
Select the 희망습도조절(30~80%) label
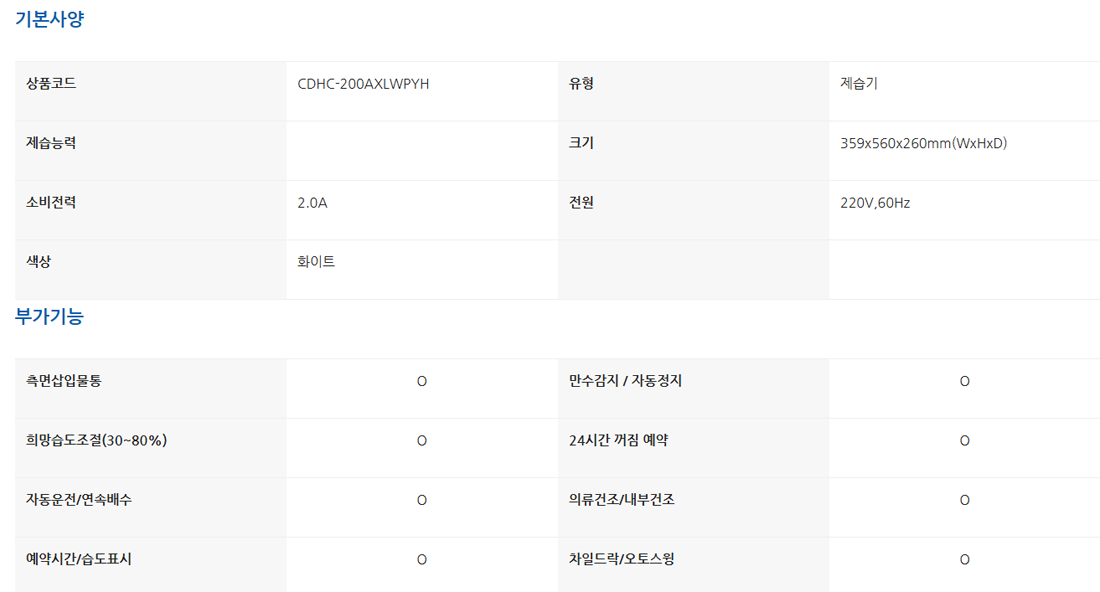(96, 440)
